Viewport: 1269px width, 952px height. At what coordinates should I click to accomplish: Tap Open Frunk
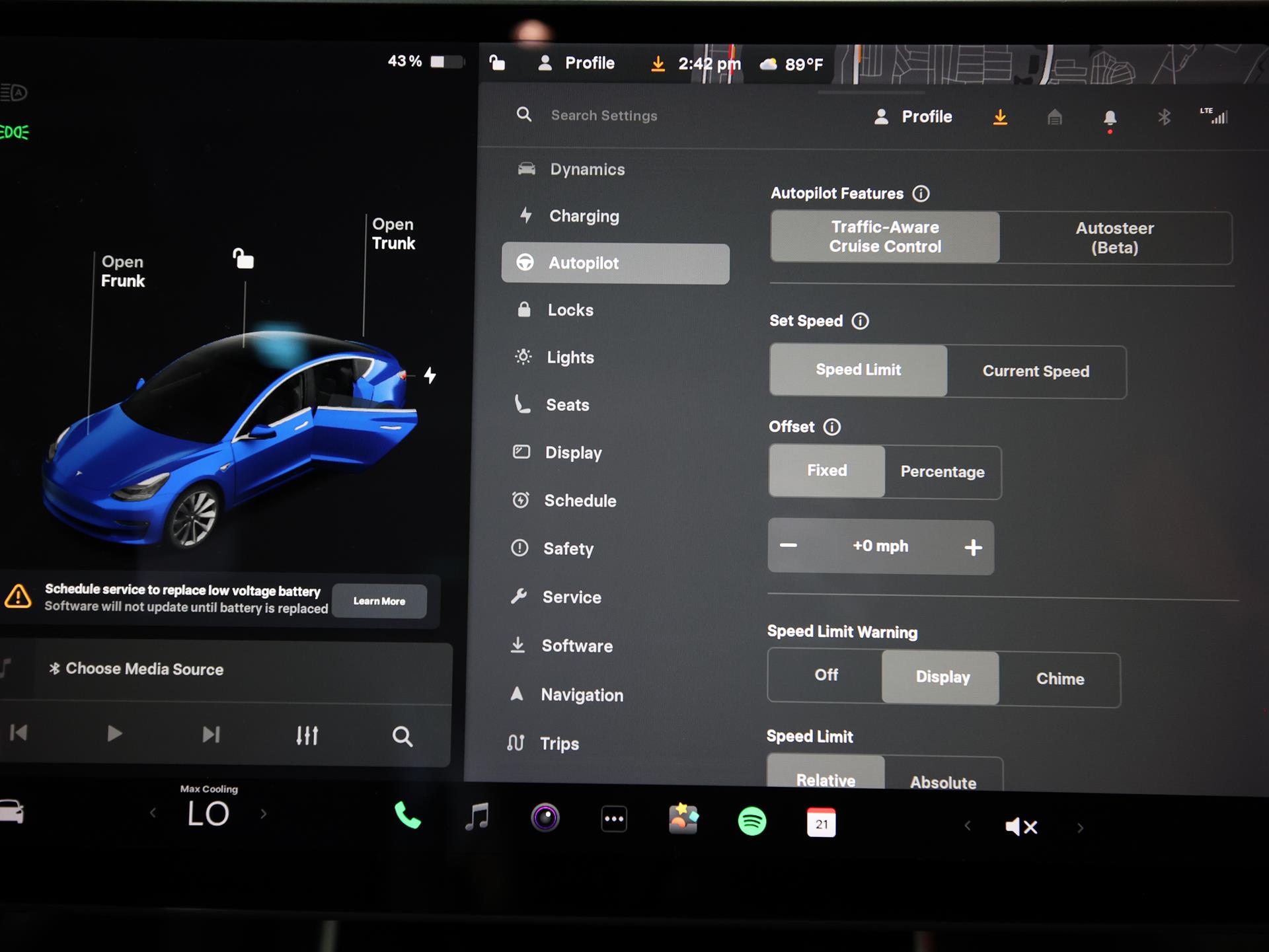pos(123,272)
